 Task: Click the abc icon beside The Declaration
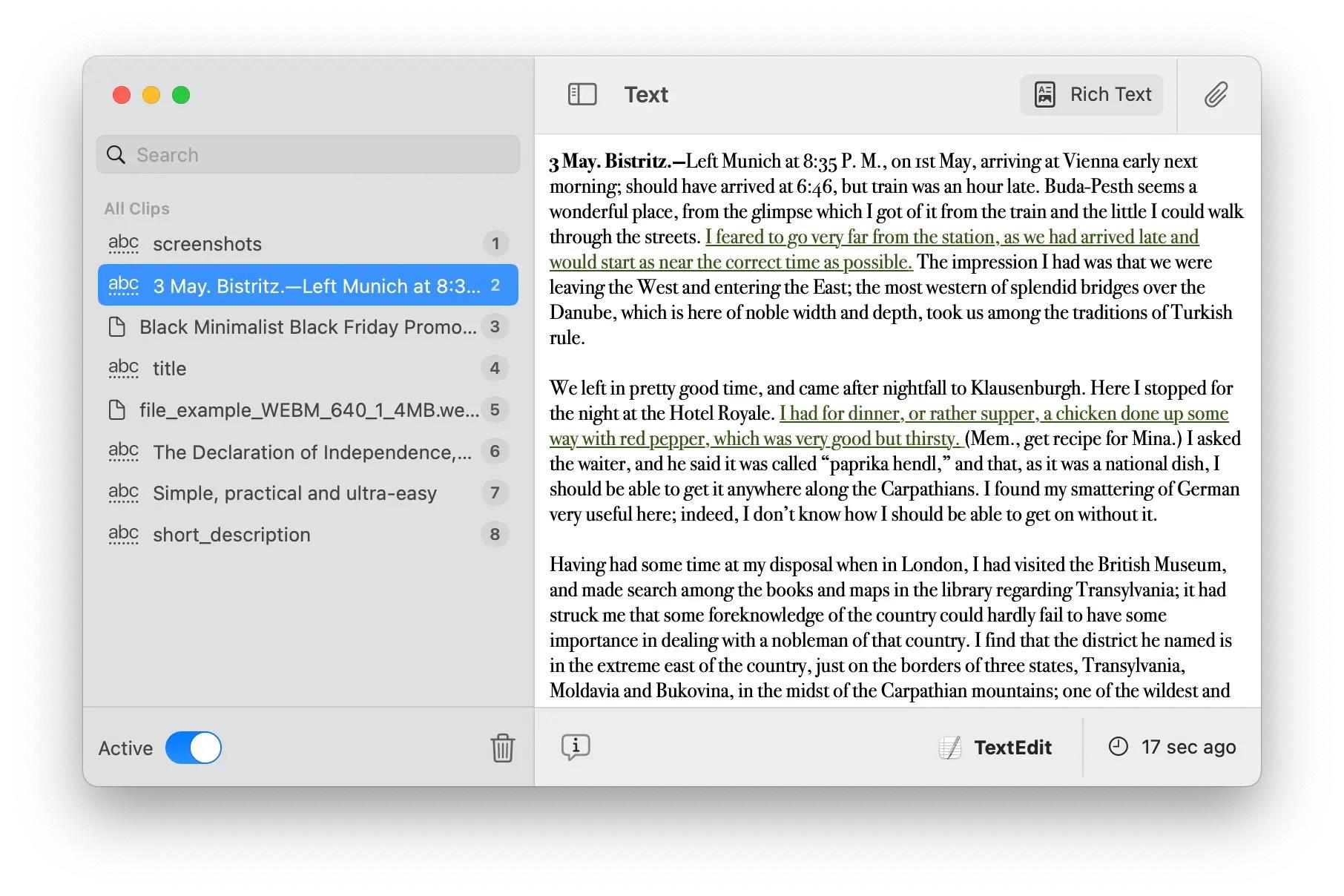click(x=123, y=451)
